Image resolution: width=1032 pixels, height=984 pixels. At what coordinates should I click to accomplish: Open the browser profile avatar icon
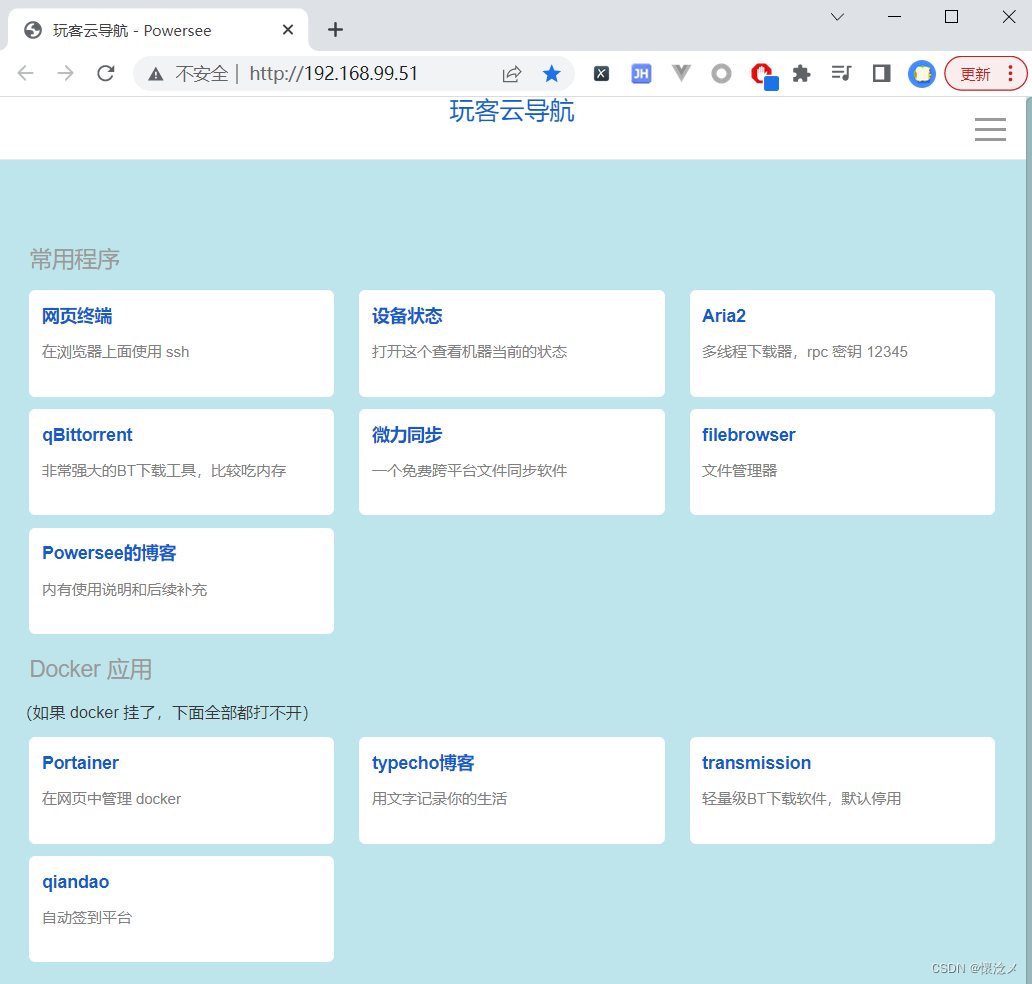point(921,73)
